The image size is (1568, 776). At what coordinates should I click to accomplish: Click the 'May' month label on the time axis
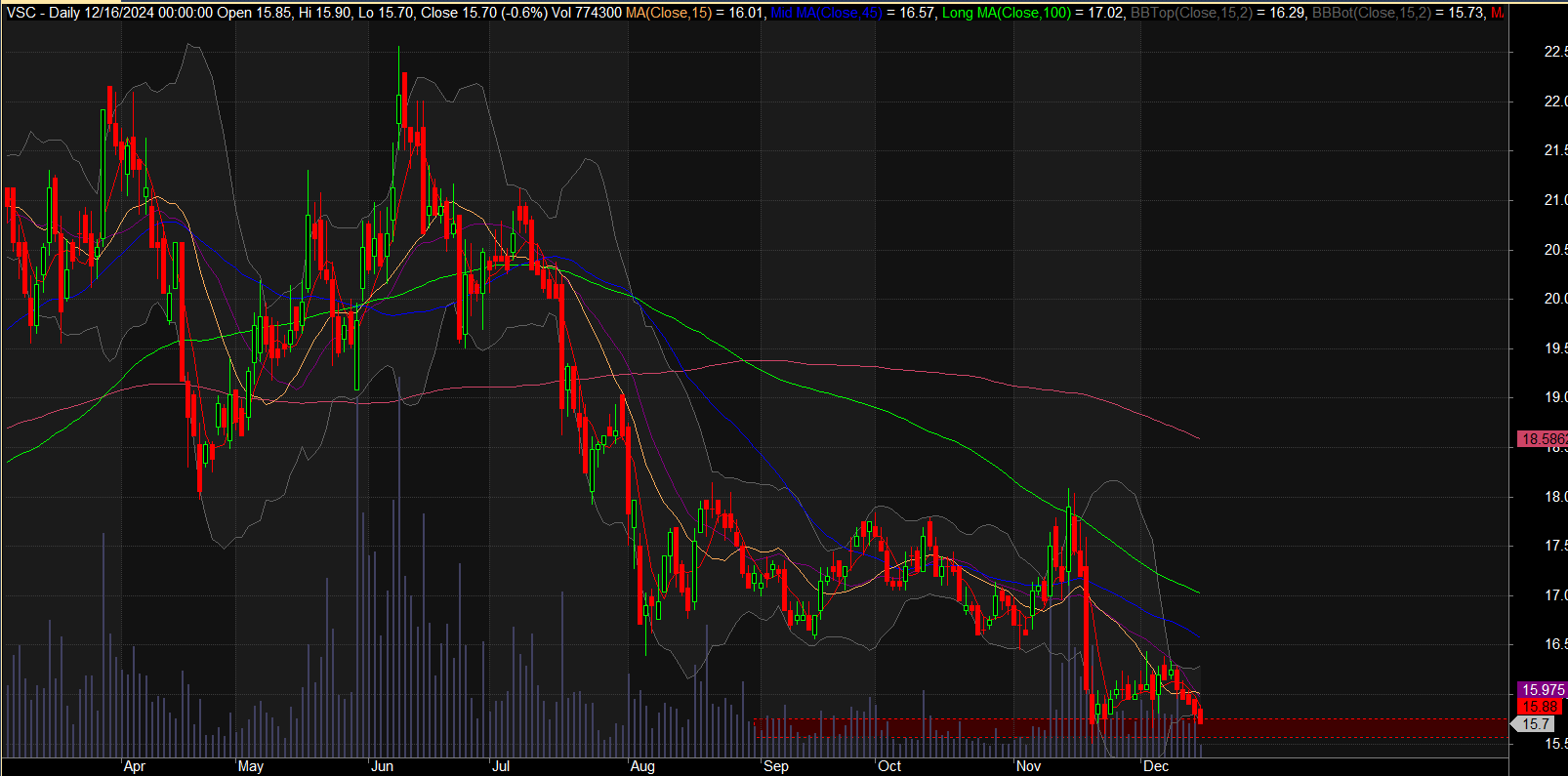pyautogui.click(x=251, y=766)
